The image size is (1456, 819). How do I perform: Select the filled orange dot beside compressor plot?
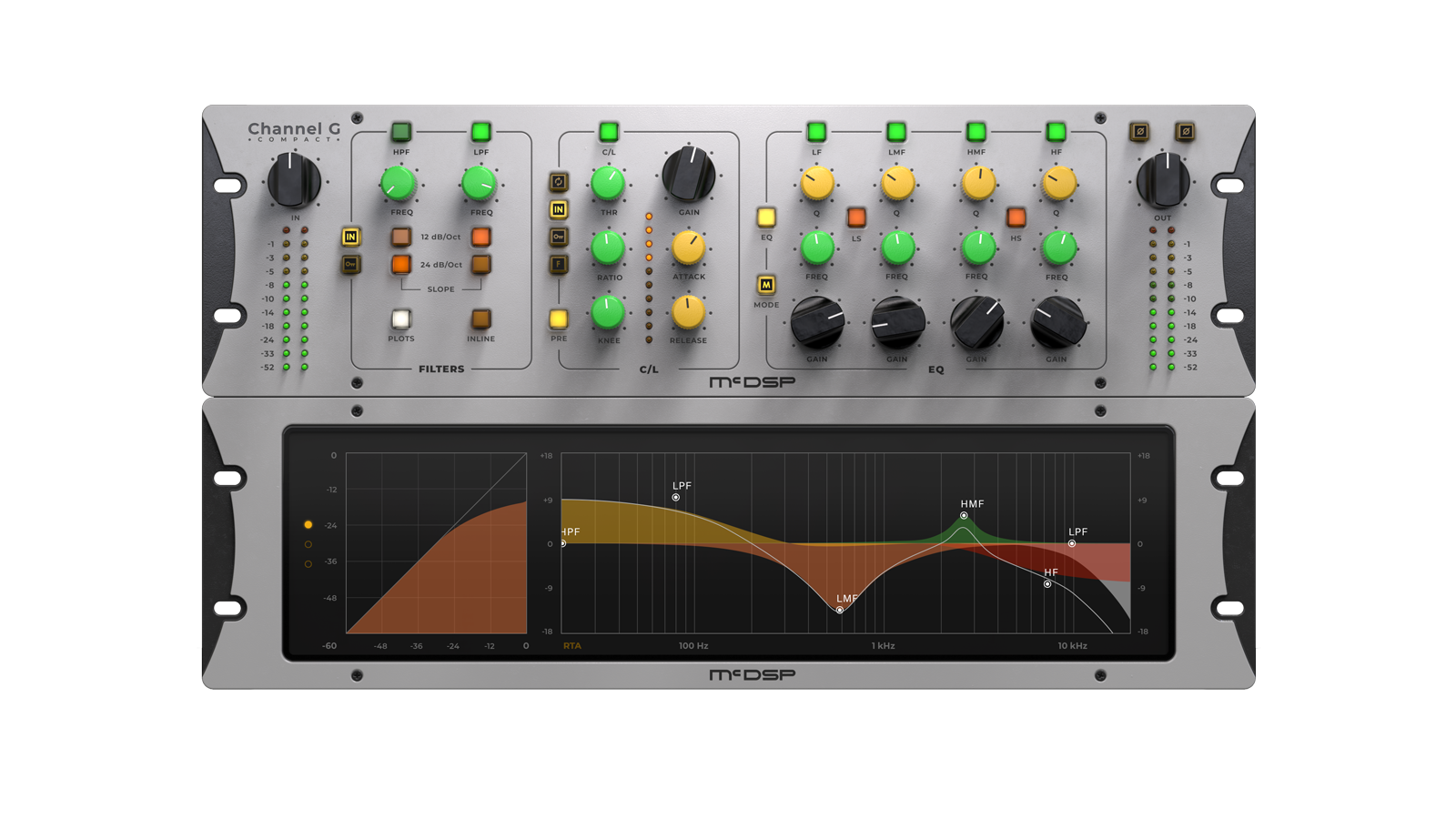tap(308, 525)
